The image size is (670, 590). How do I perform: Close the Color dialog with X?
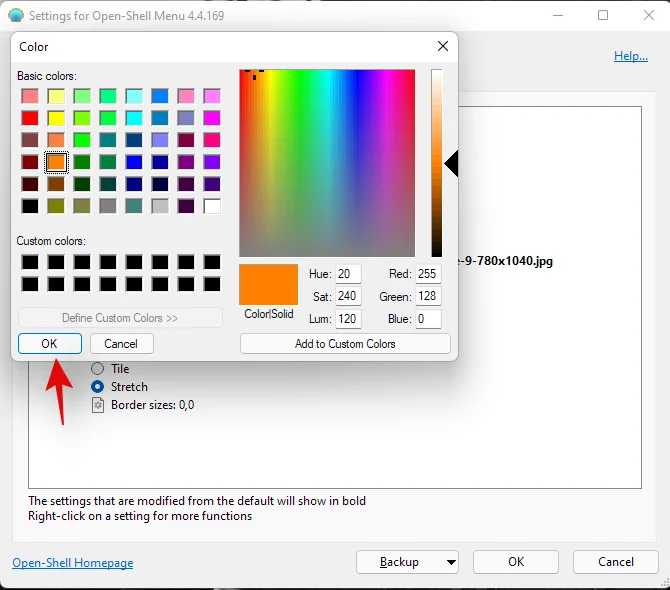click(x=442, y=46)
